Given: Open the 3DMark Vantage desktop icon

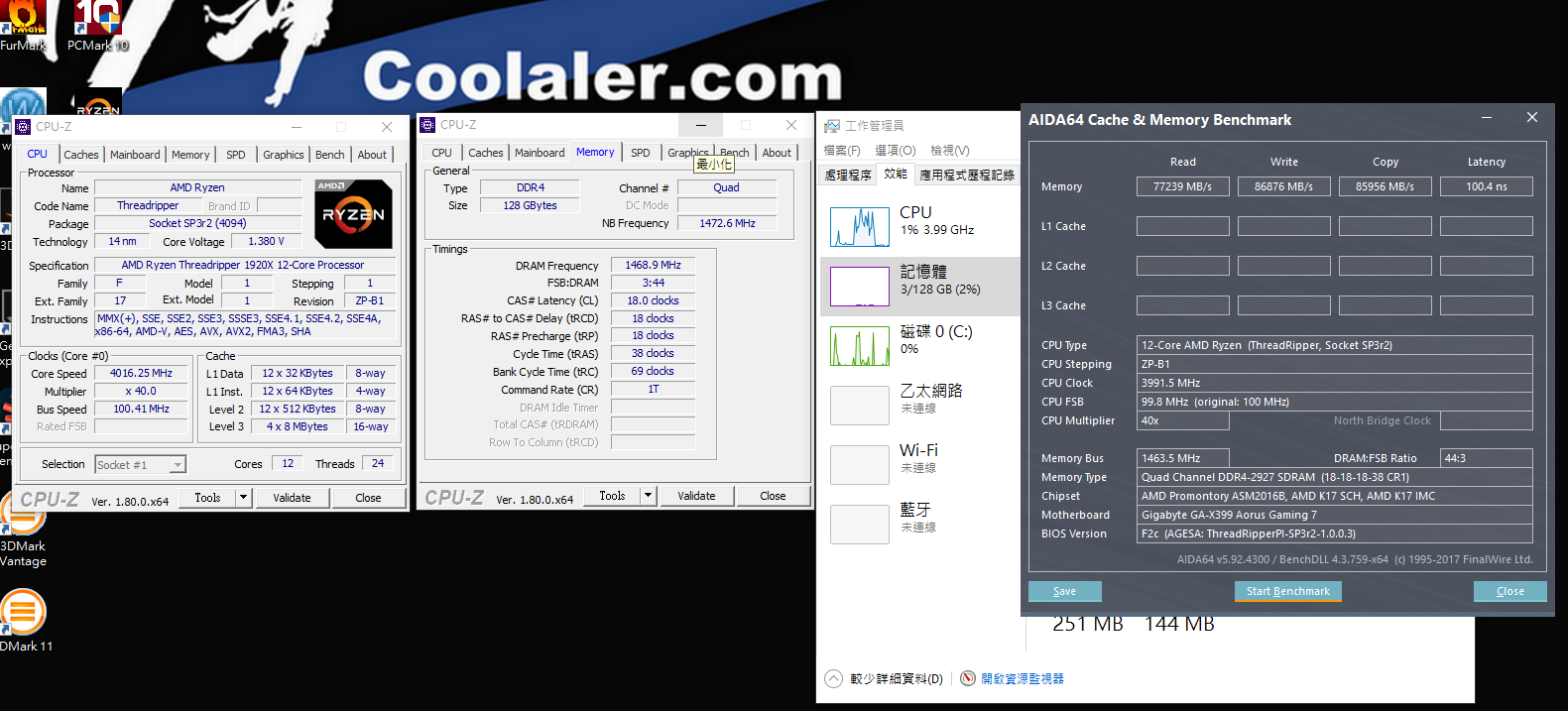Looking at the screenshot, I should pos(22,516).
